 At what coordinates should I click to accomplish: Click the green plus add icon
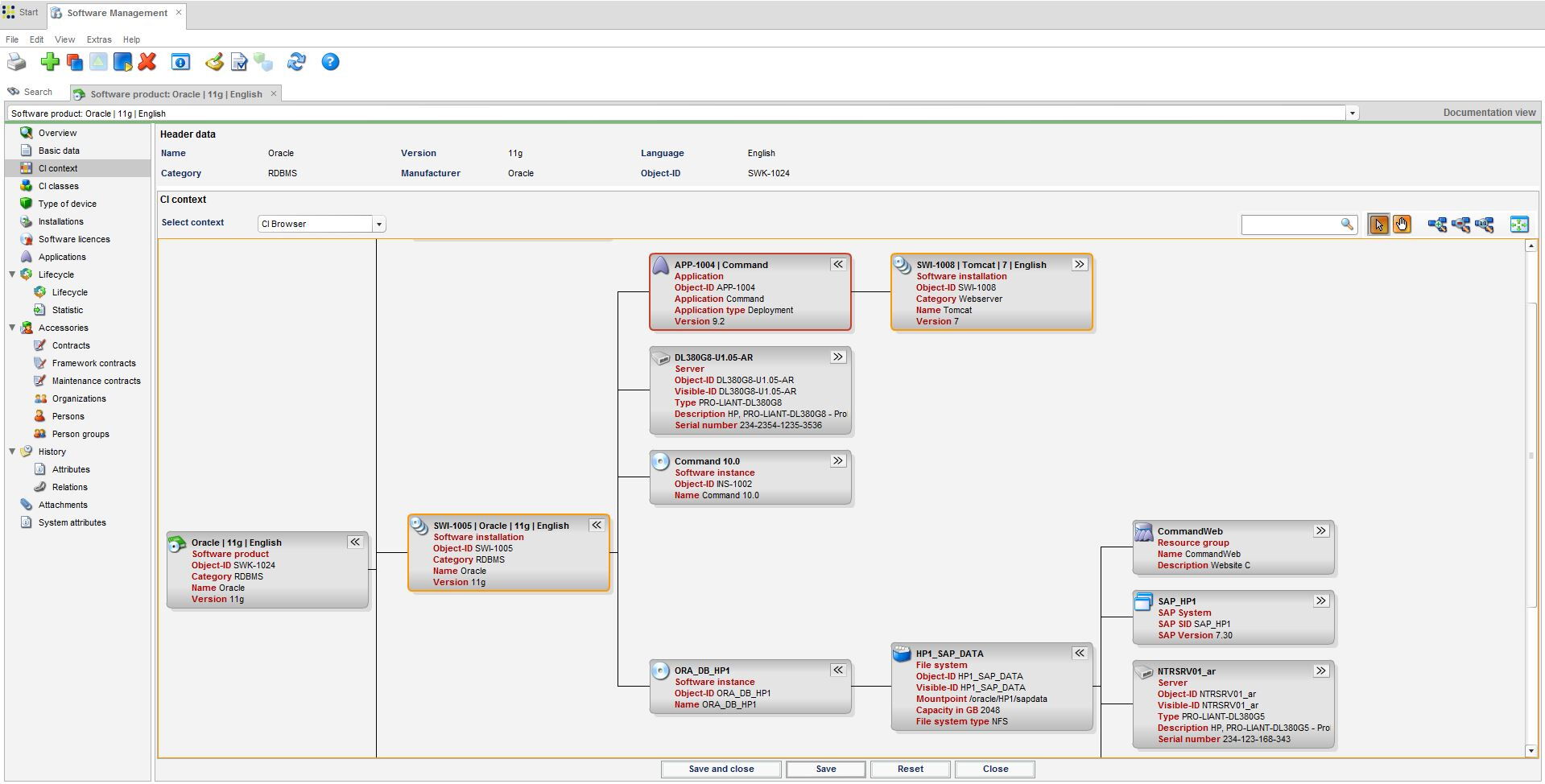click(x=50, y=62)
